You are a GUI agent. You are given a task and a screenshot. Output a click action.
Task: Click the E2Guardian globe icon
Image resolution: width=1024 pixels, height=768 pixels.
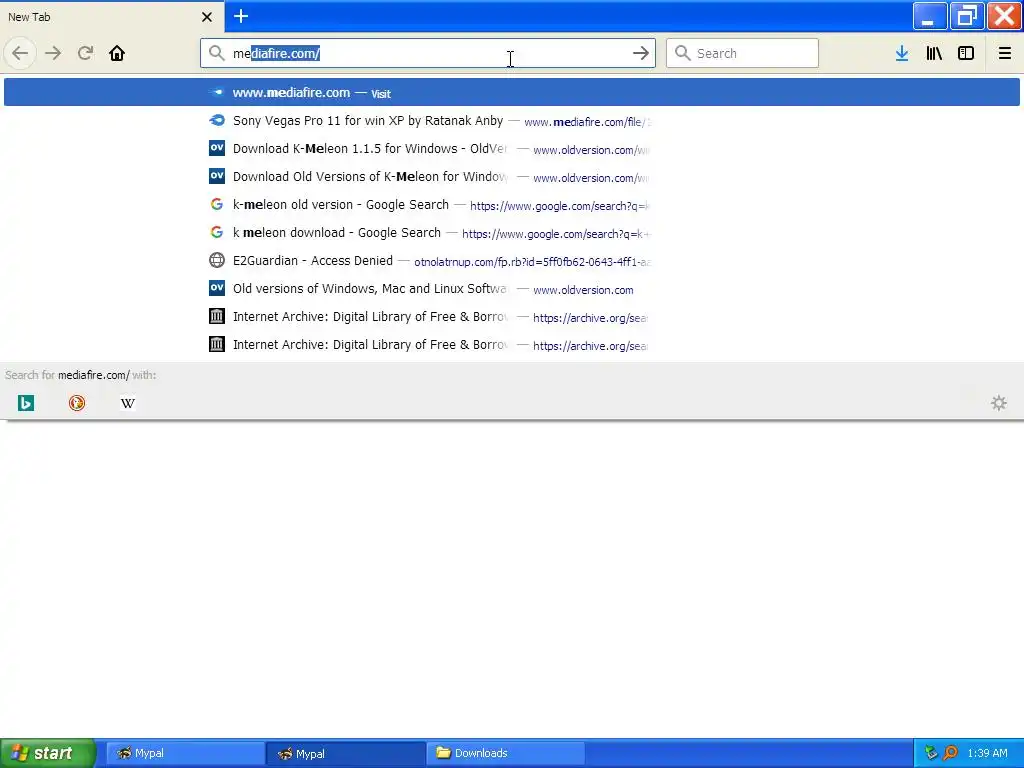tap(217, 261)
